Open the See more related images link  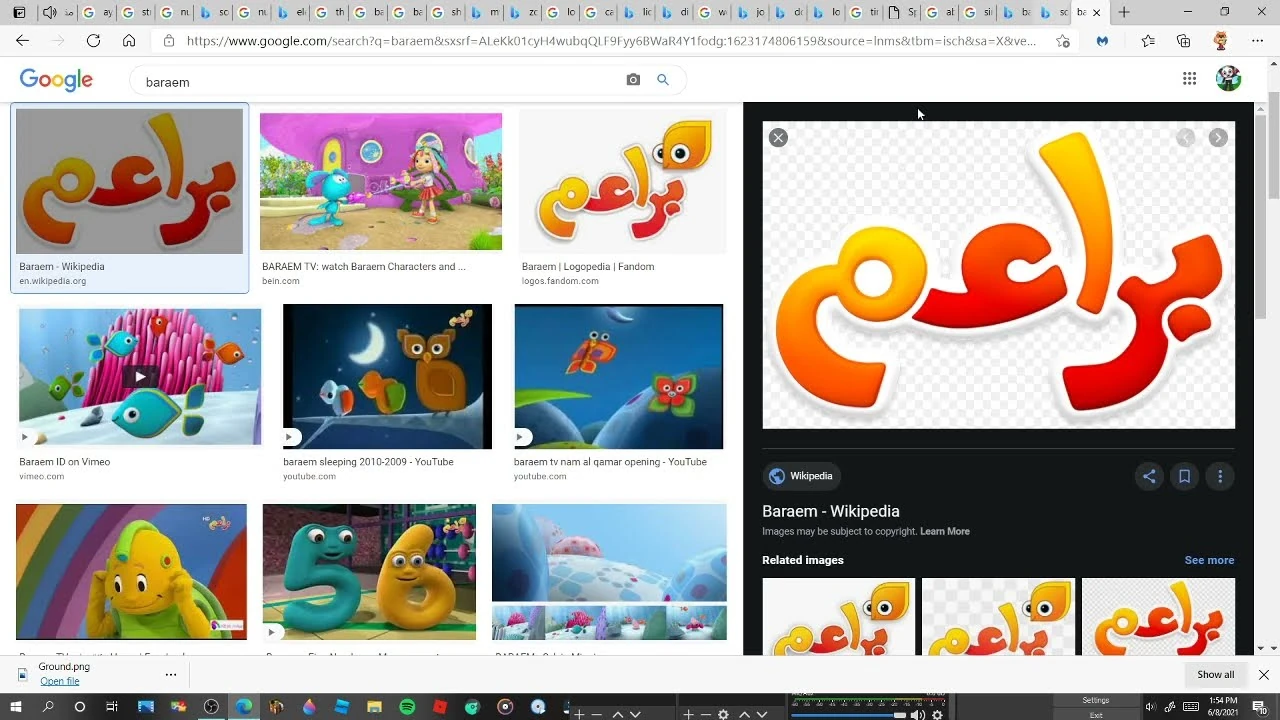coord(1209,560)
